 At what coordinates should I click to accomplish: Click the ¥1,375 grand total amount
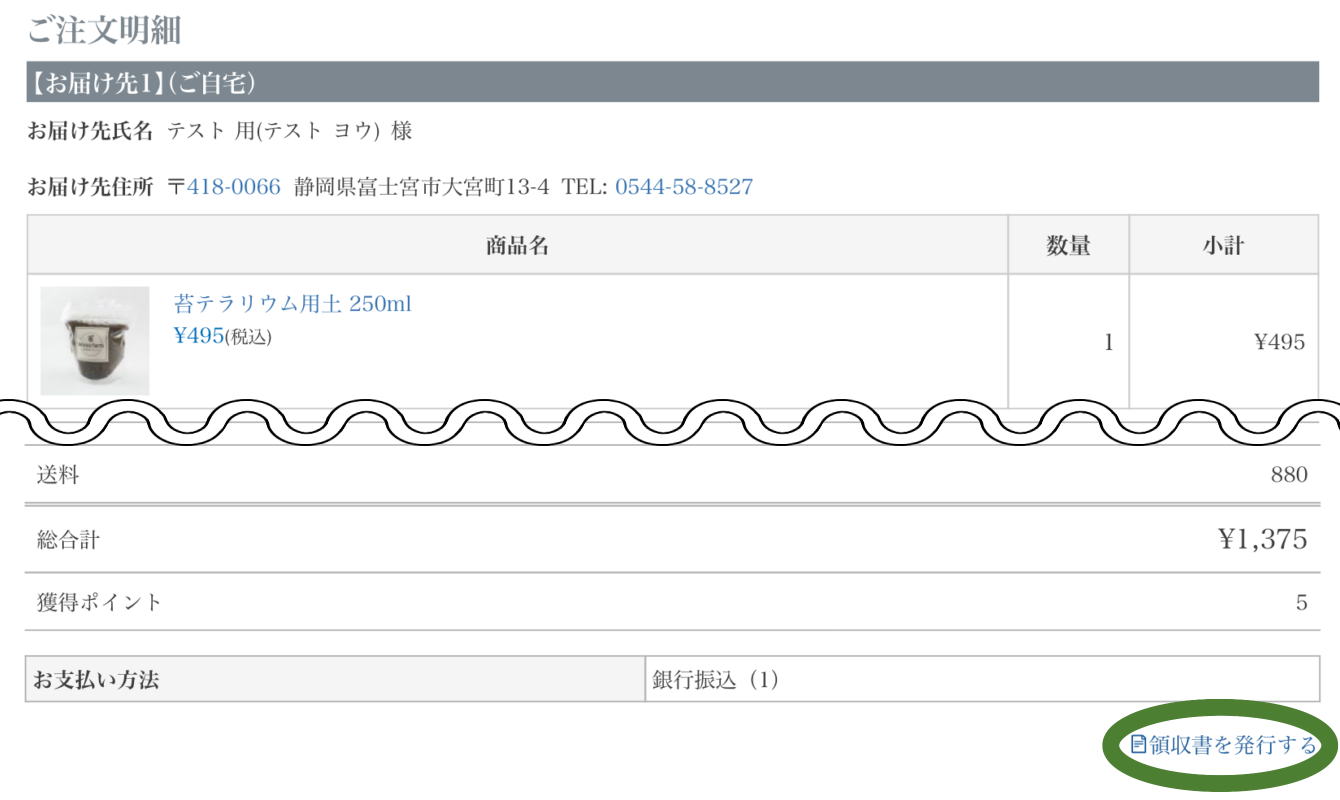click(1262, 540)
